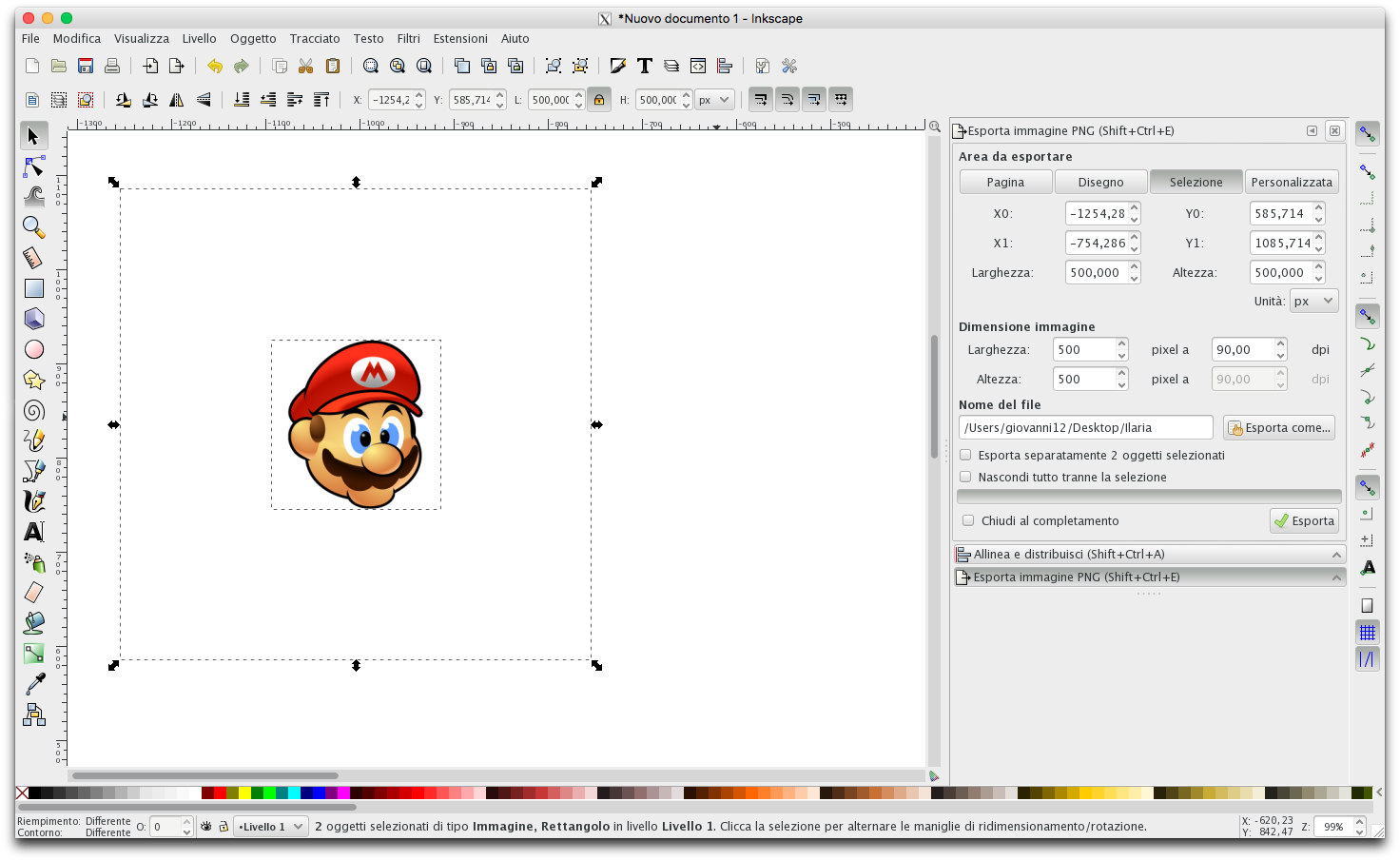Check 'Chiudi al completamento' checkbox

(x=968, y=520)
